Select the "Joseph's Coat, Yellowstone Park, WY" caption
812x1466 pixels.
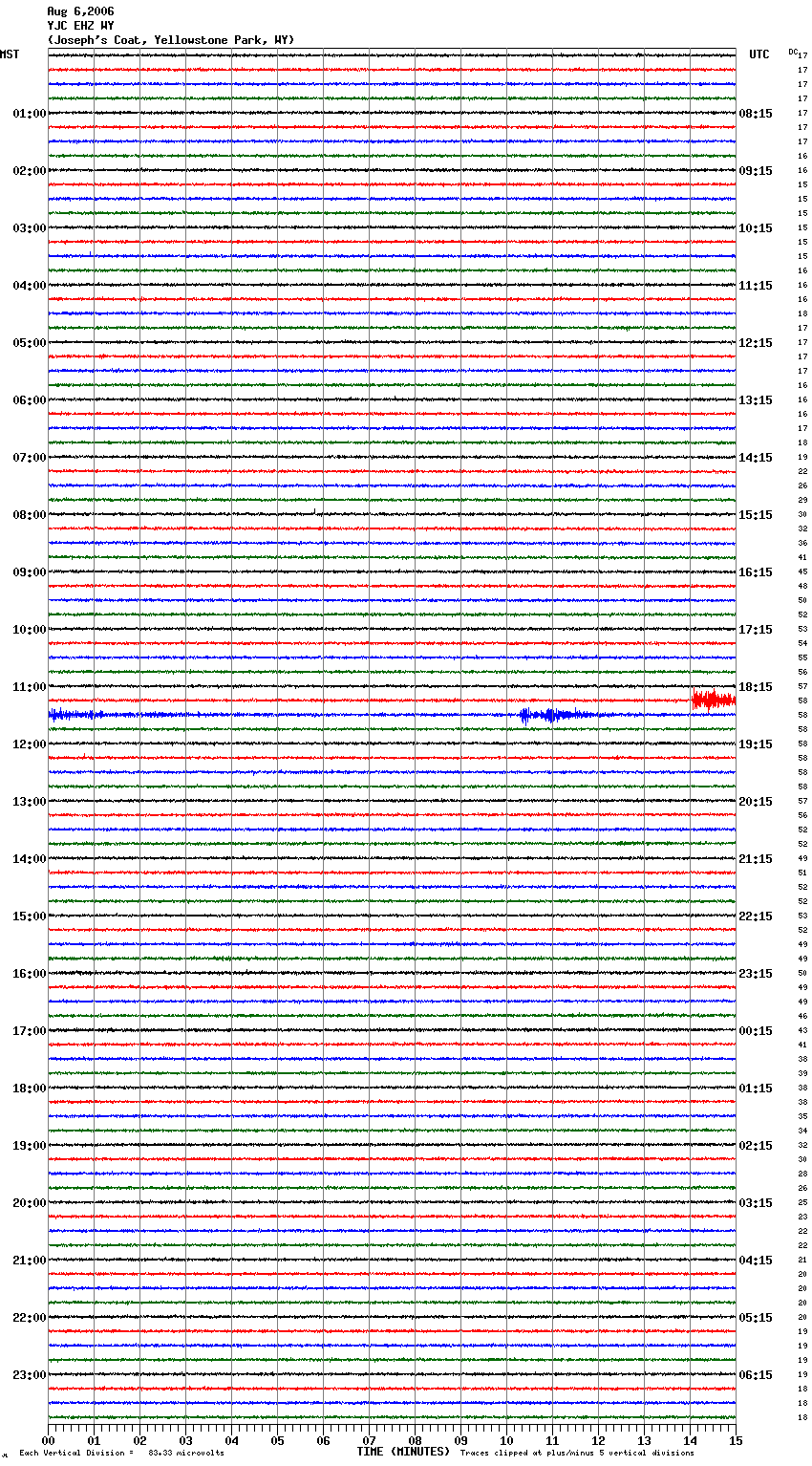click(x=171, y=40)
